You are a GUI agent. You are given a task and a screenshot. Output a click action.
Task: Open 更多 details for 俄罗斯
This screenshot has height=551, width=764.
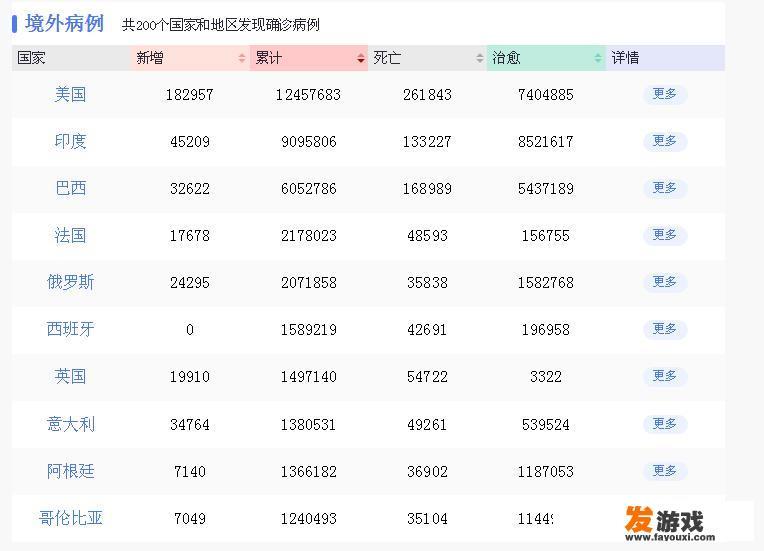click(665, 282)
